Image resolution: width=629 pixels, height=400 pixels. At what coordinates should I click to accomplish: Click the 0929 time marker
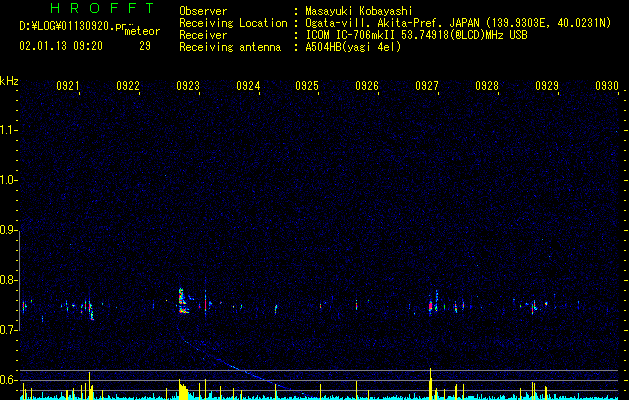click(x=547, y=86)
